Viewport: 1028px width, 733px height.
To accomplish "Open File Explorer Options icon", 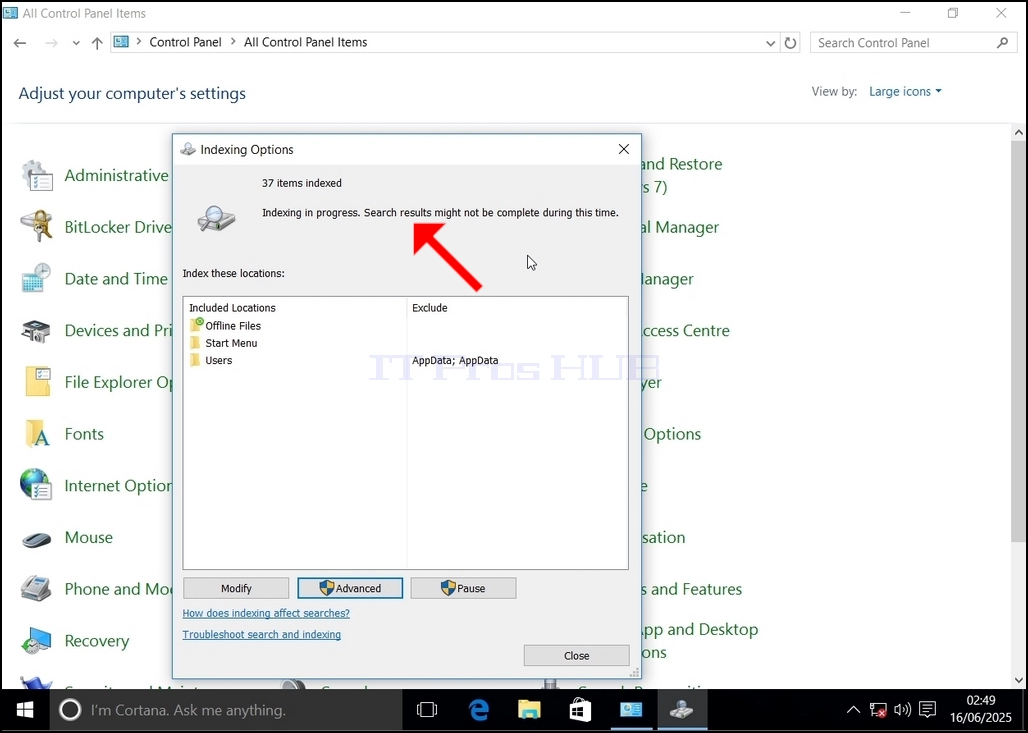I will pos(37,382).
